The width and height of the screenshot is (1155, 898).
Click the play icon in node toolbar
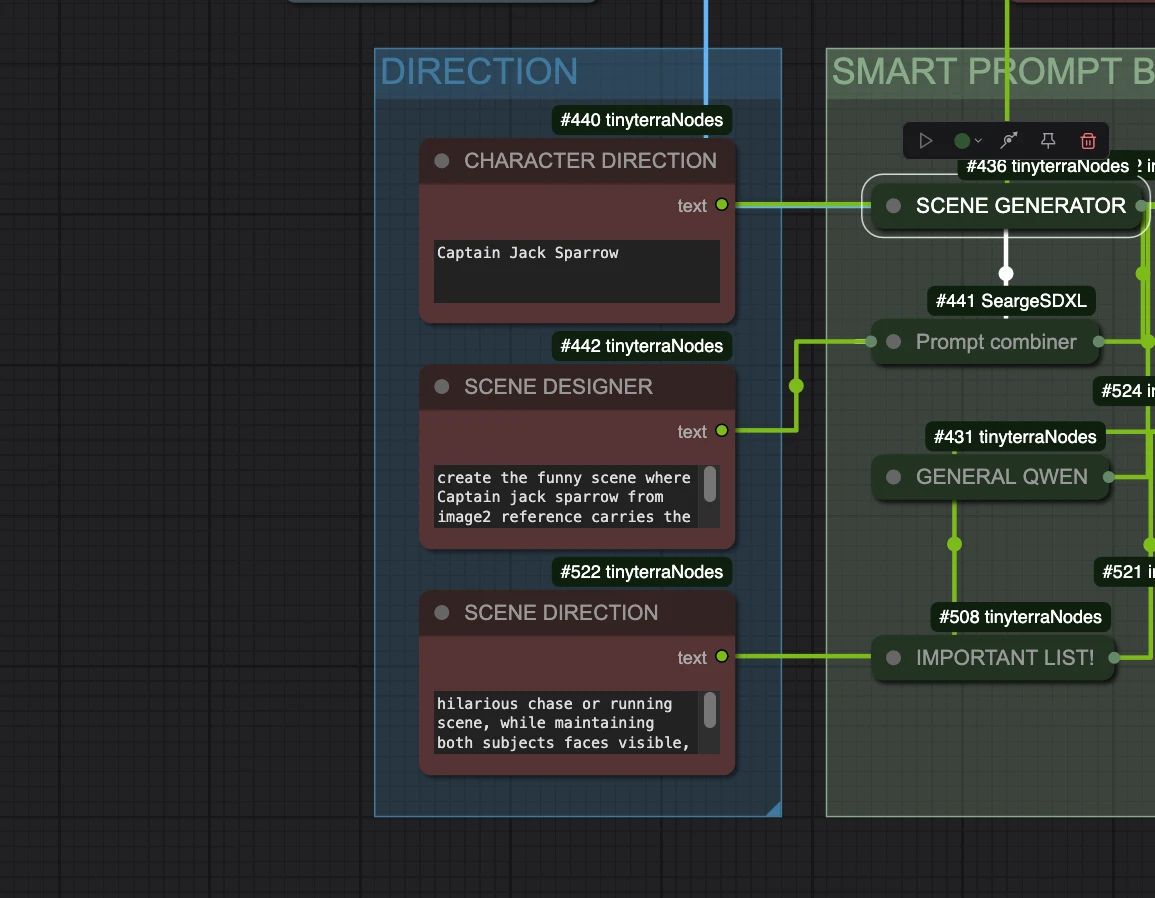926,141
